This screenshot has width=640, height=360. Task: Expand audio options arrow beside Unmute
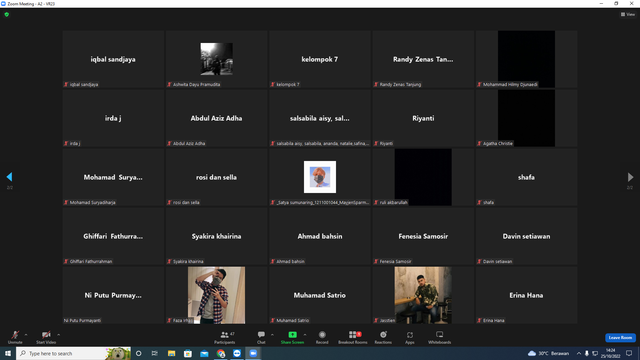(x=26, y=335)
